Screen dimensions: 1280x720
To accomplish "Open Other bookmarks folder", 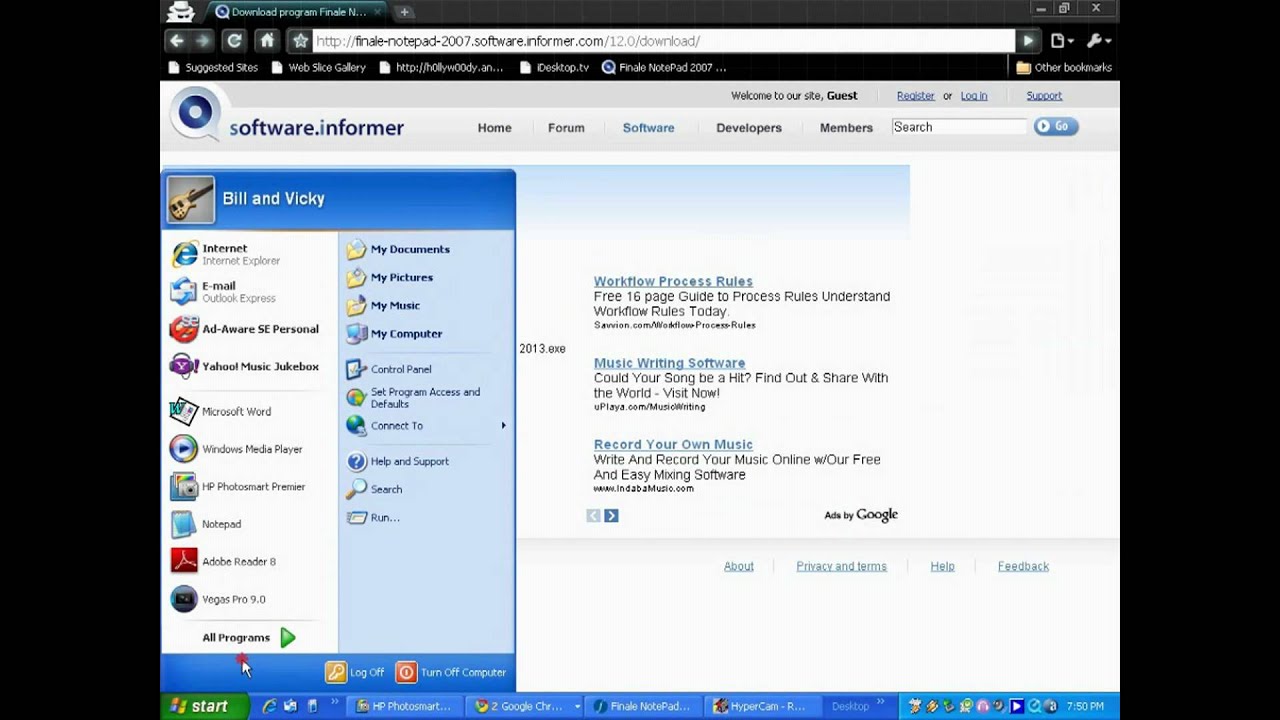I will [x=1064, y=67].
